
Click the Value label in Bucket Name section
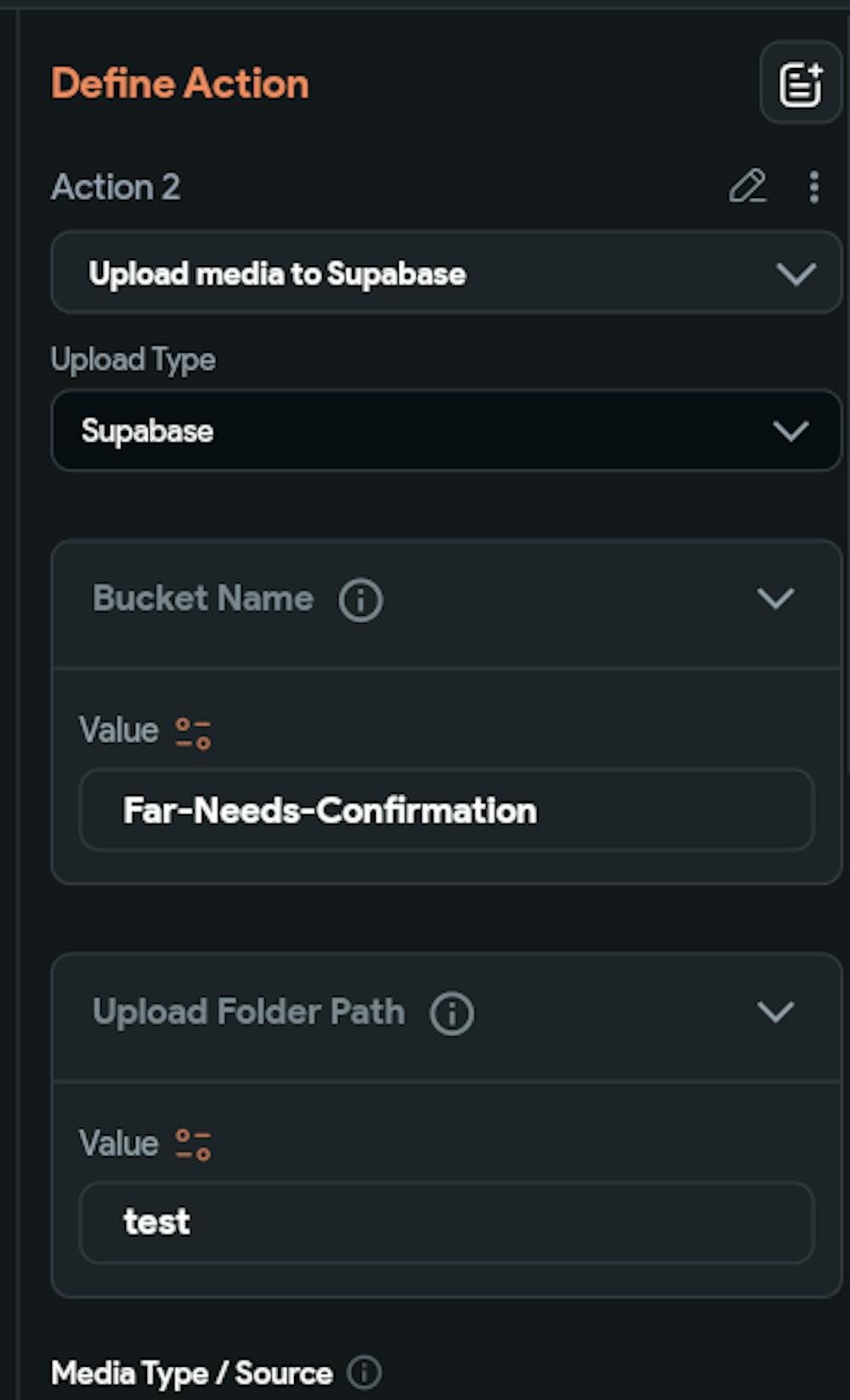[x=117, y=729]
